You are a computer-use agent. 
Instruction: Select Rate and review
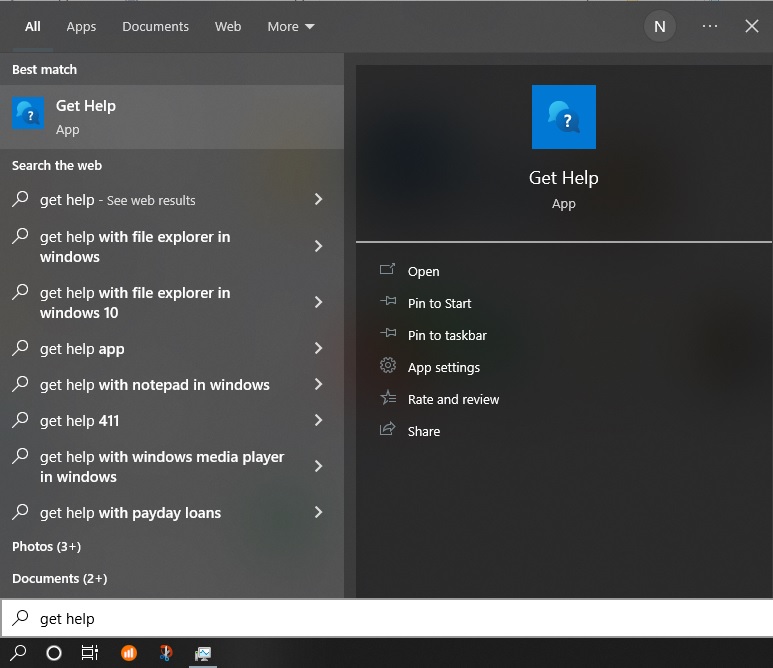click(454, 399)
